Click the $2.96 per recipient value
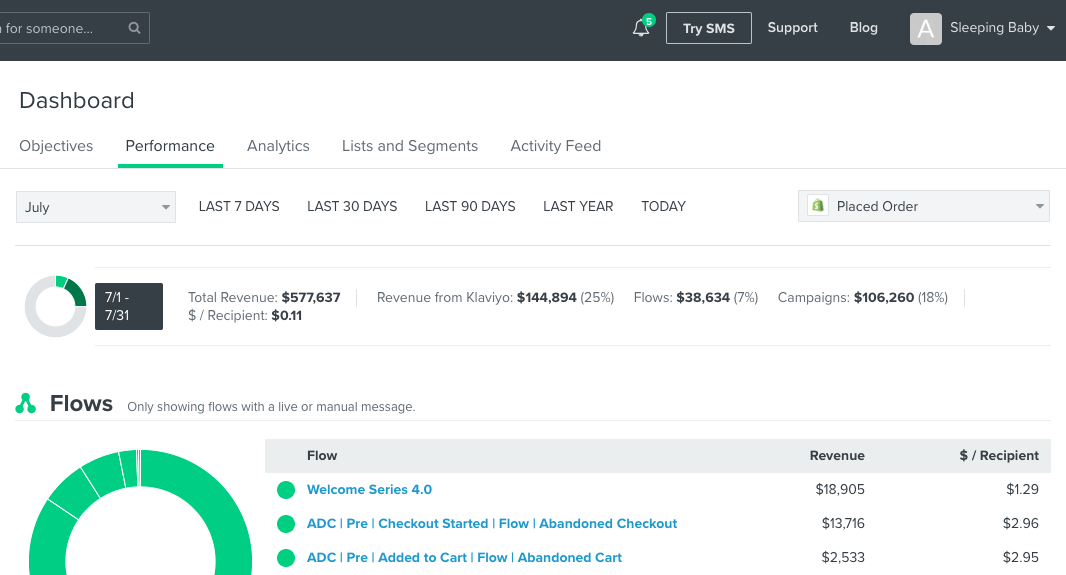 (x=1020, y=523)
